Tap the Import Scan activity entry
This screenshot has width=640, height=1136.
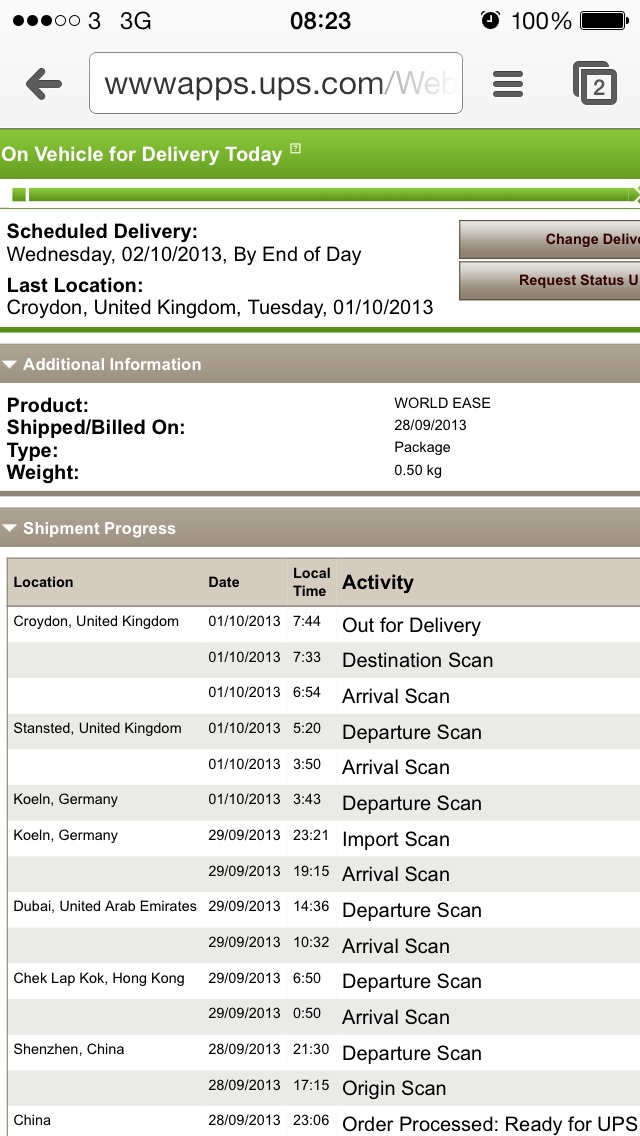tap(396, 839)
